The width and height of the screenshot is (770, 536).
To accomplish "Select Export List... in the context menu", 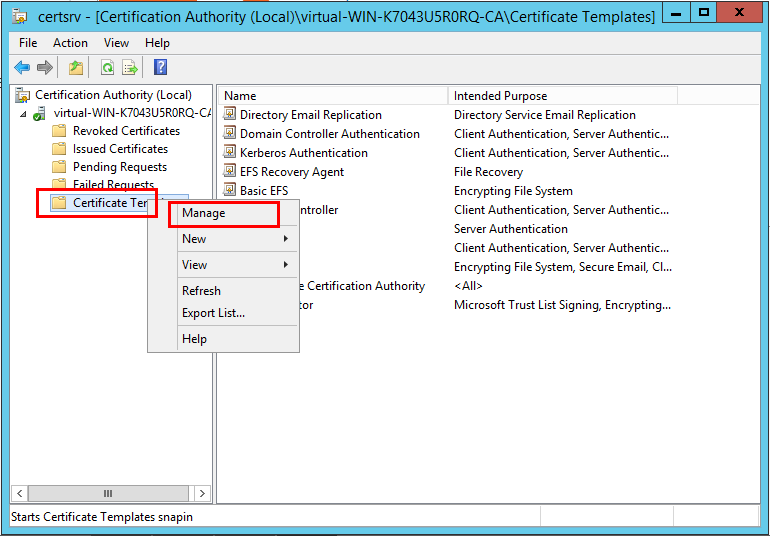I will (213, 313).
